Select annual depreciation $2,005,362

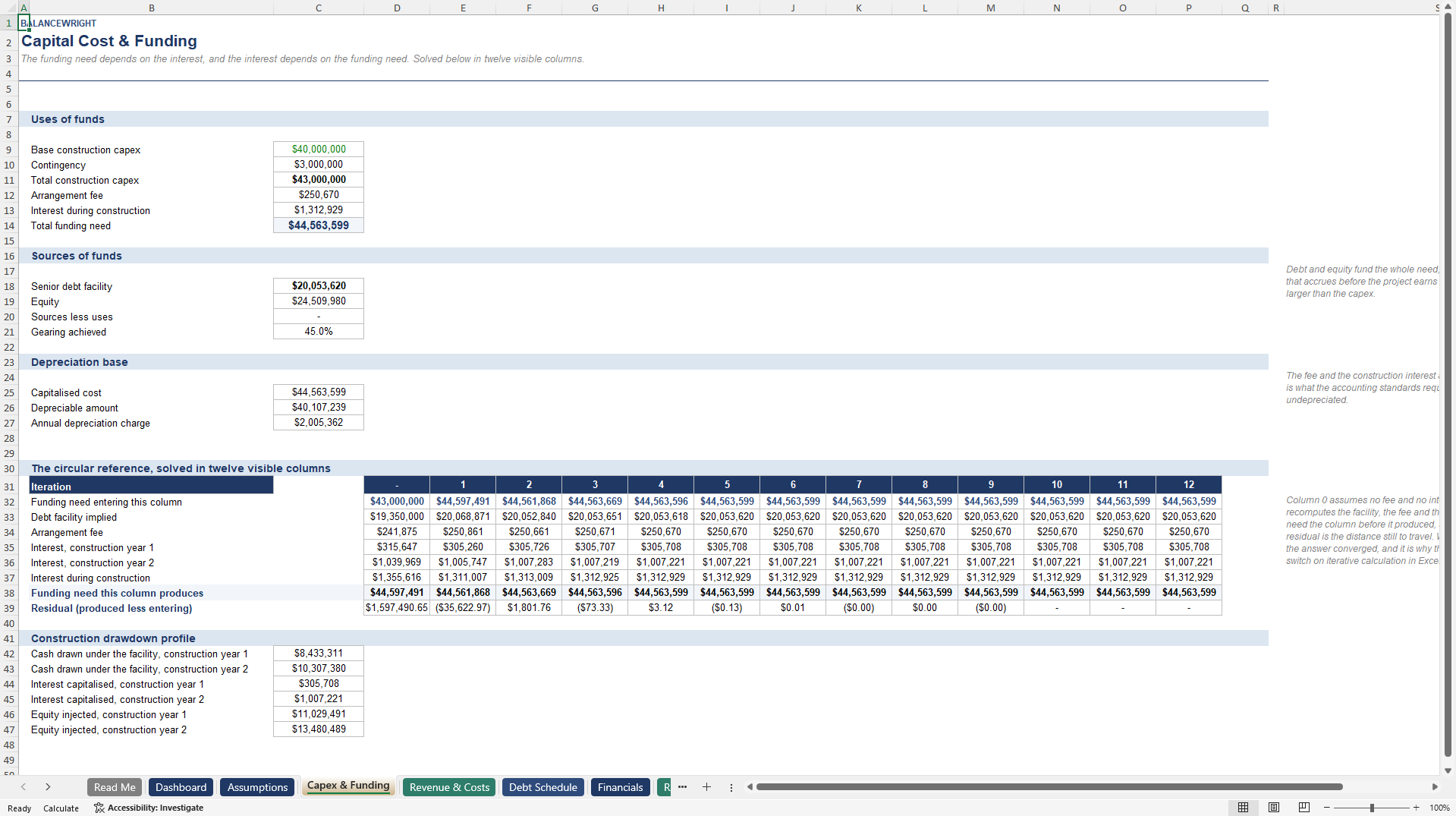319,423
